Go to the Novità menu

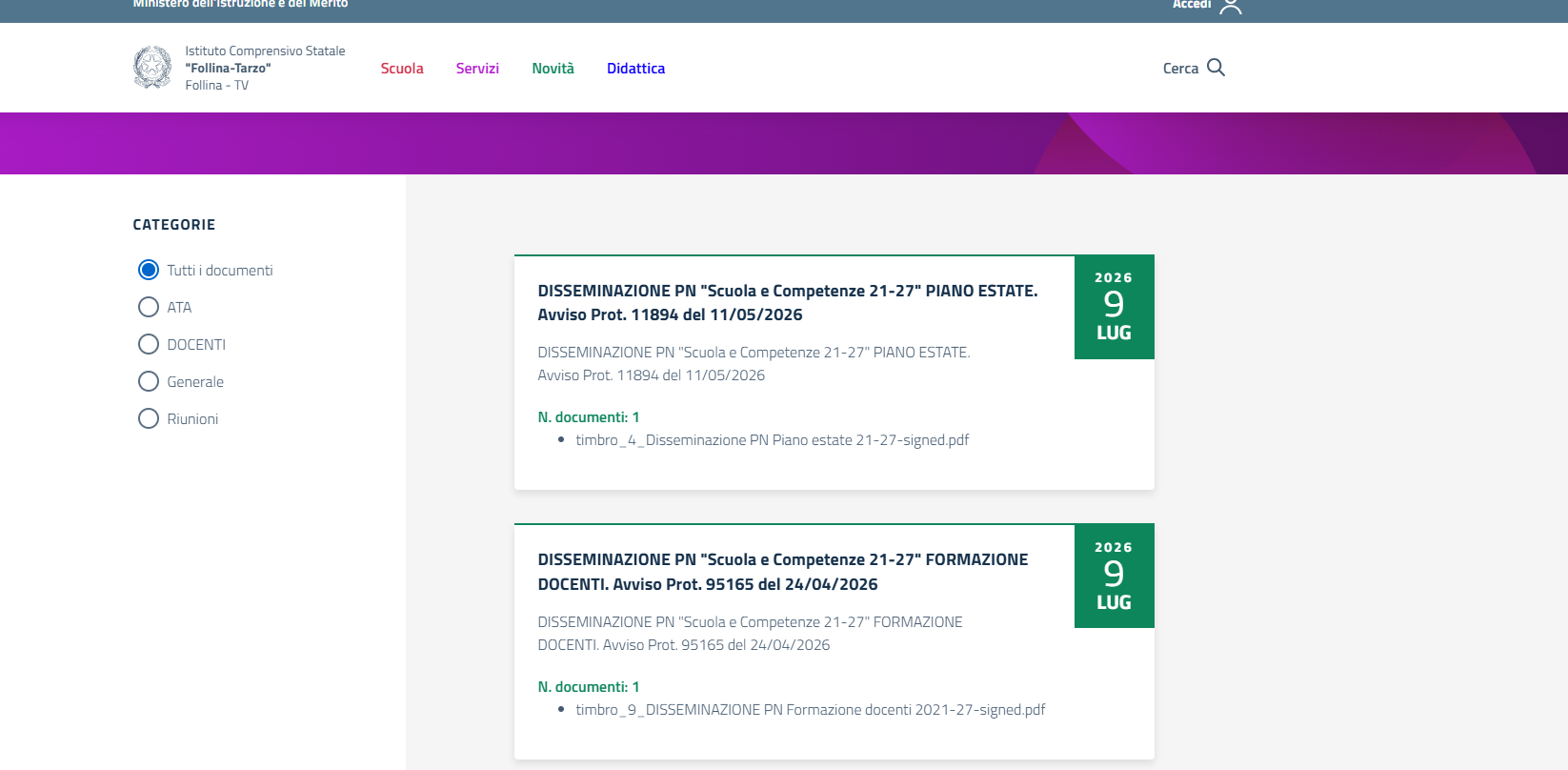553,69
